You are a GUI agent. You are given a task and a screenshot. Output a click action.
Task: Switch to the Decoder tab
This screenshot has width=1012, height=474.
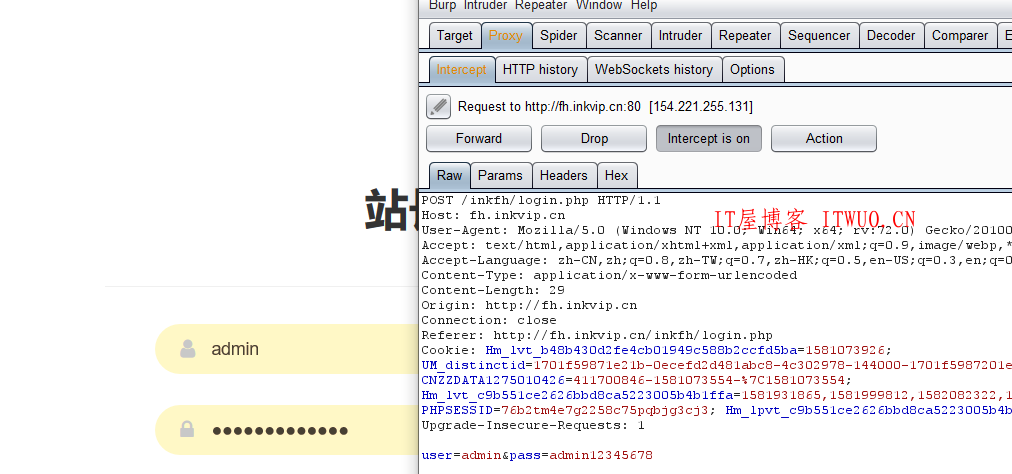click(891, 36)
